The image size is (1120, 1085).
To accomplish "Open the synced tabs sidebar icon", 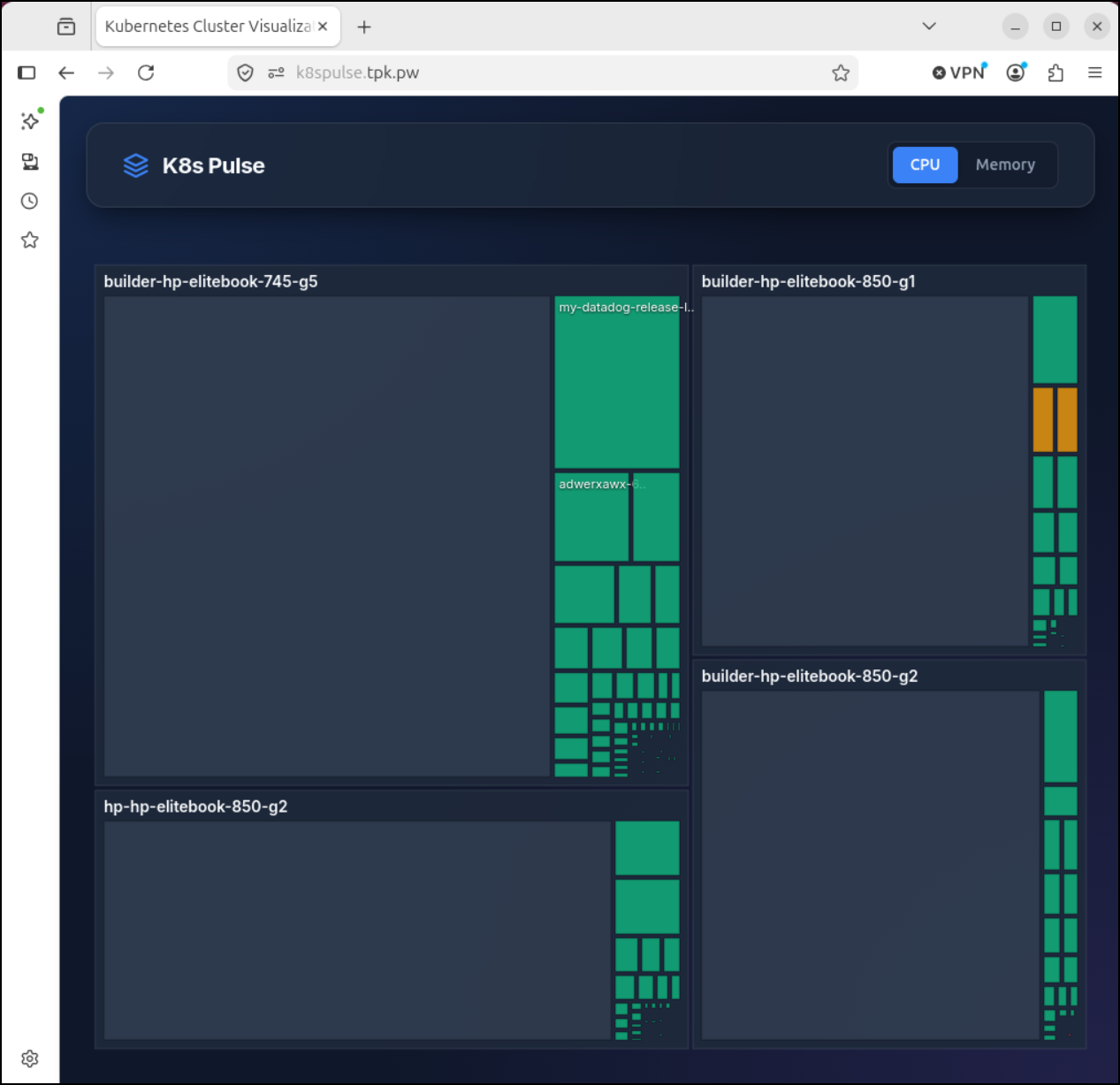I will 30,161.
